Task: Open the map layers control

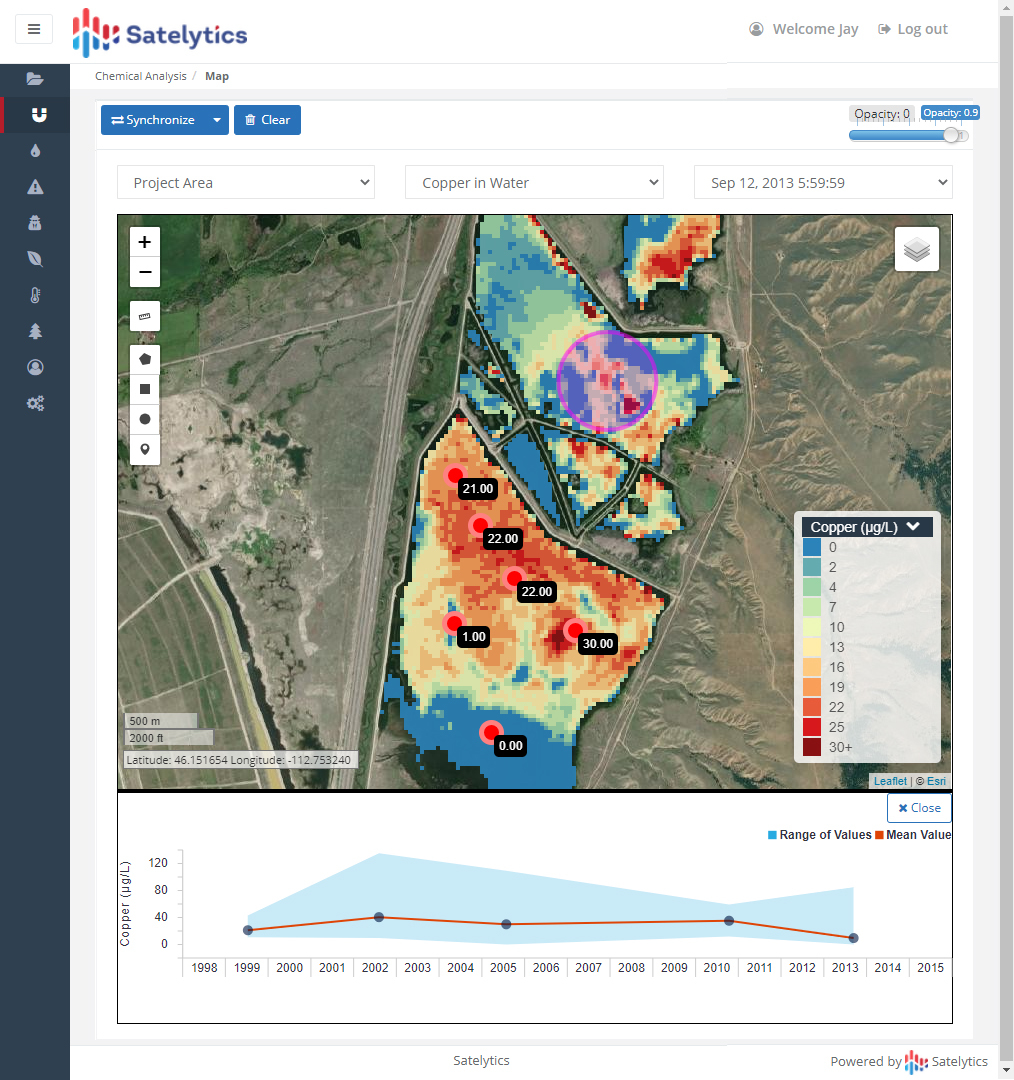Action: pyautogui.click(x=917, y=249)
